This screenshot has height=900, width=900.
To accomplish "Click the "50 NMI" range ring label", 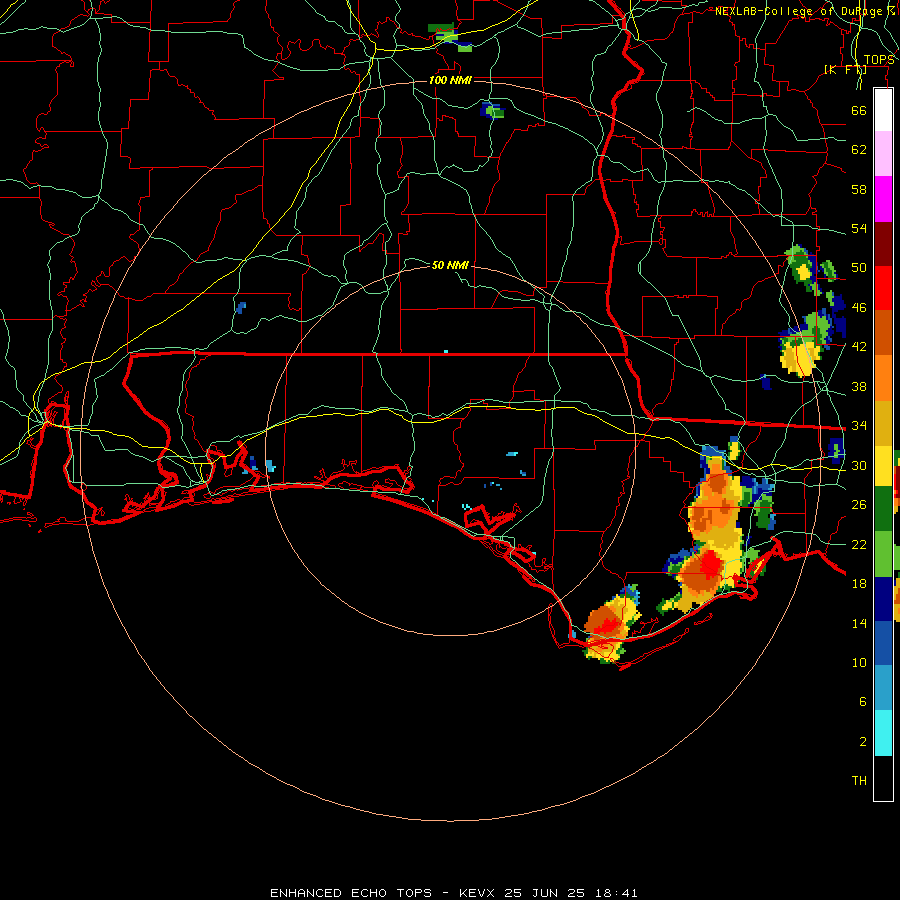I will 450,265.
